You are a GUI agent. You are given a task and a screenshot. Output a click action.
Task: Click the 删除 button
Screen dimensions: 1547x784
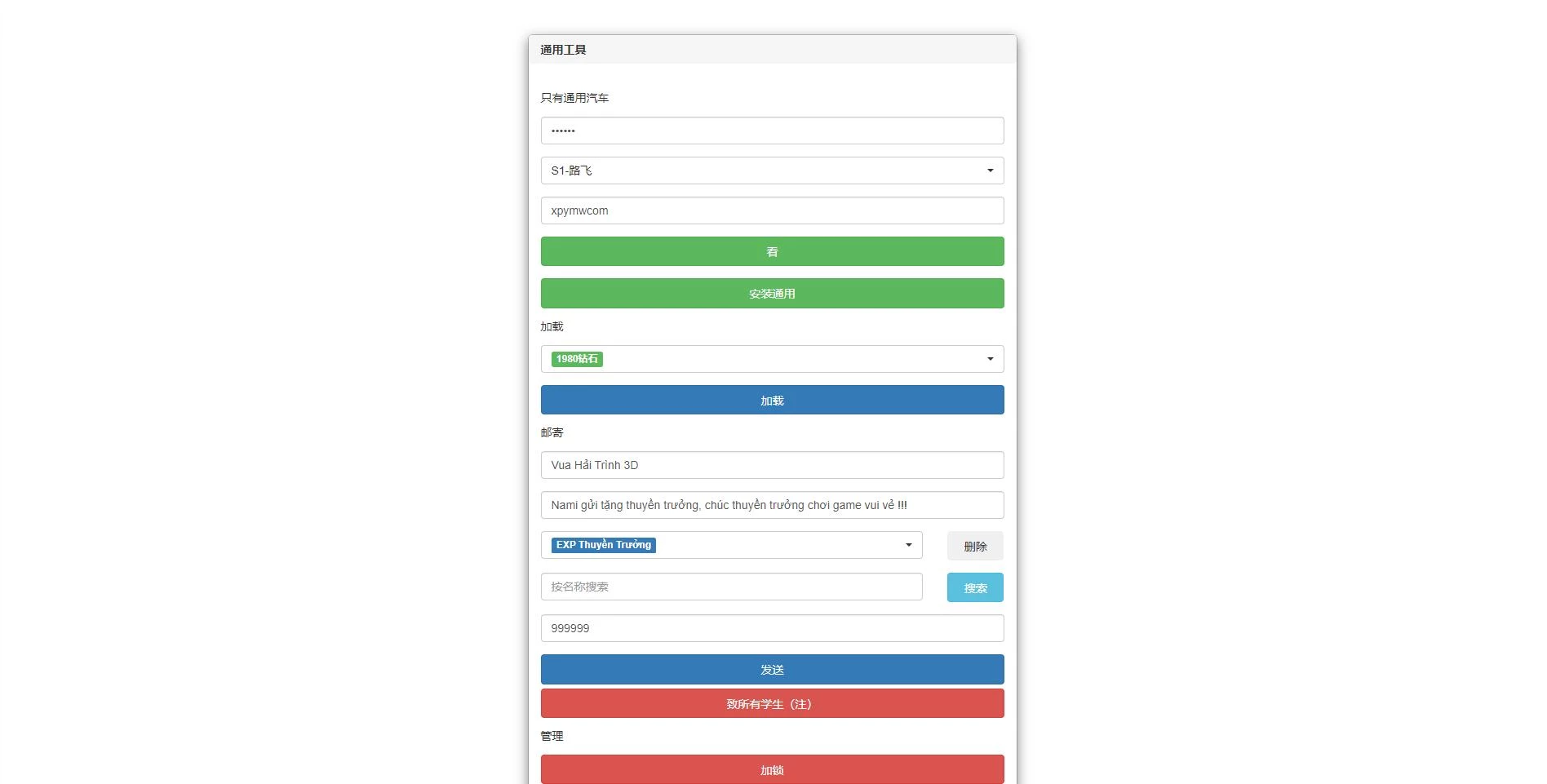pyautogui.click(x=974, y=547)
